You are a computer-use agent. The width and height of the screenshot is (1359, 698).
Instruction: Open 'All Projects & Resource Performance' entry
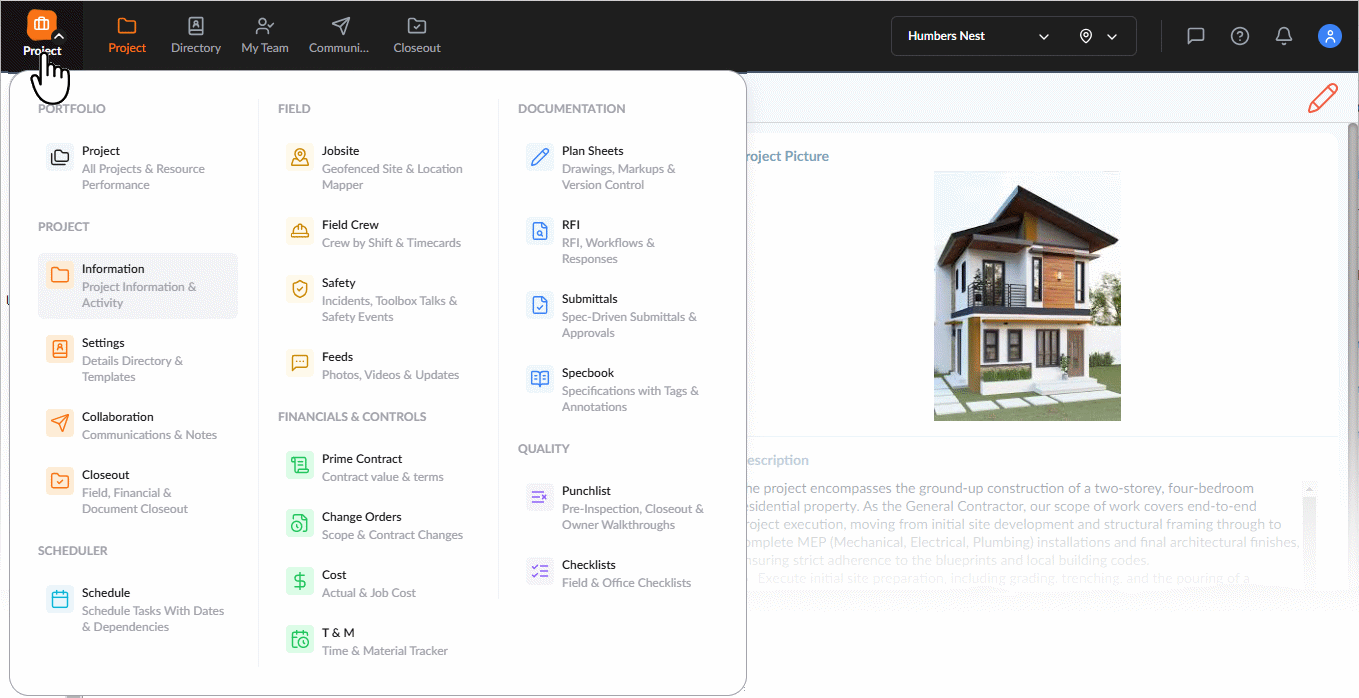point(138,168)
